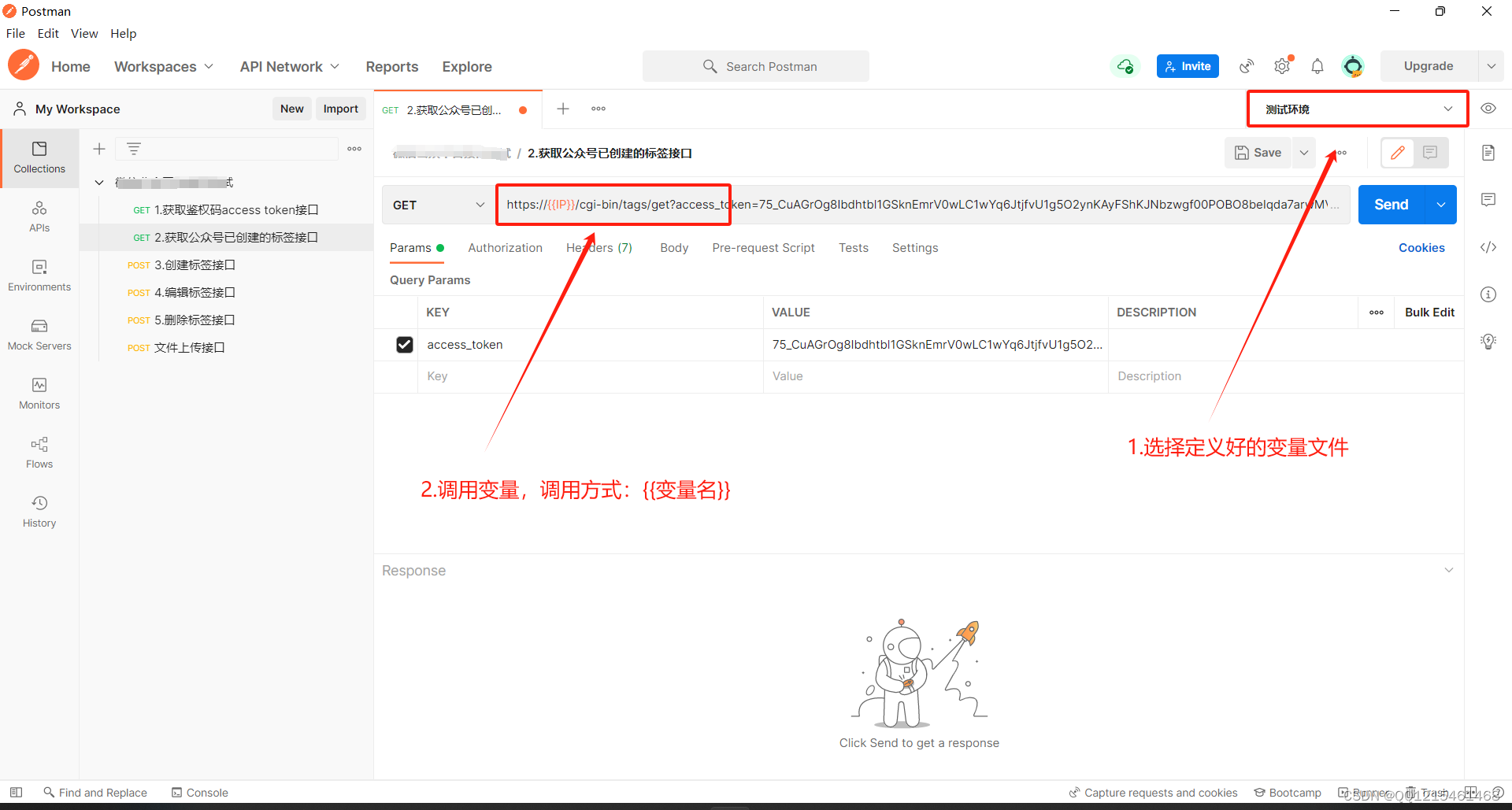Switch to edit mode pencil icon
Viewport: 1512px width, 810px height.
coord(1398,153)
